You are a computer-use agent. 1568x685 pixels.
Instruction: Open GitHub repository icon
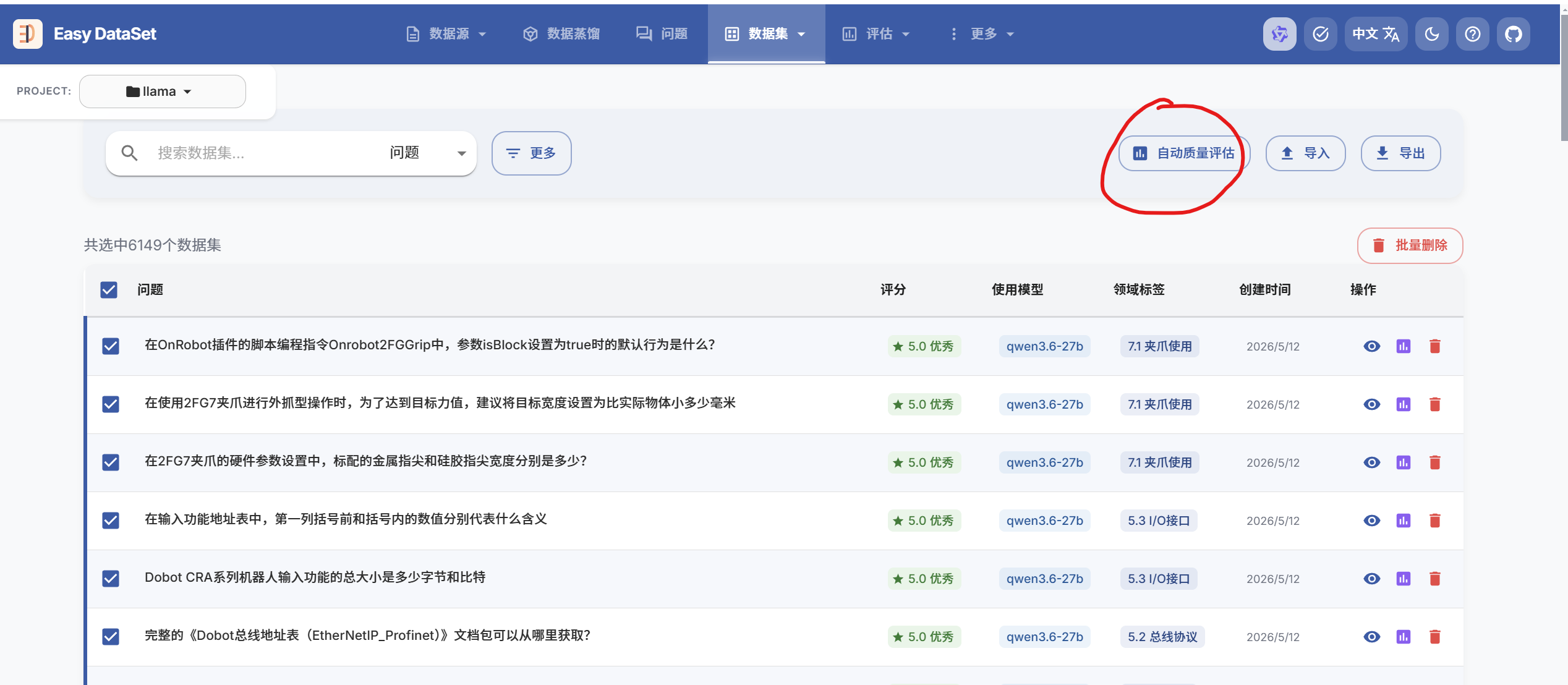click(1513, 33)
